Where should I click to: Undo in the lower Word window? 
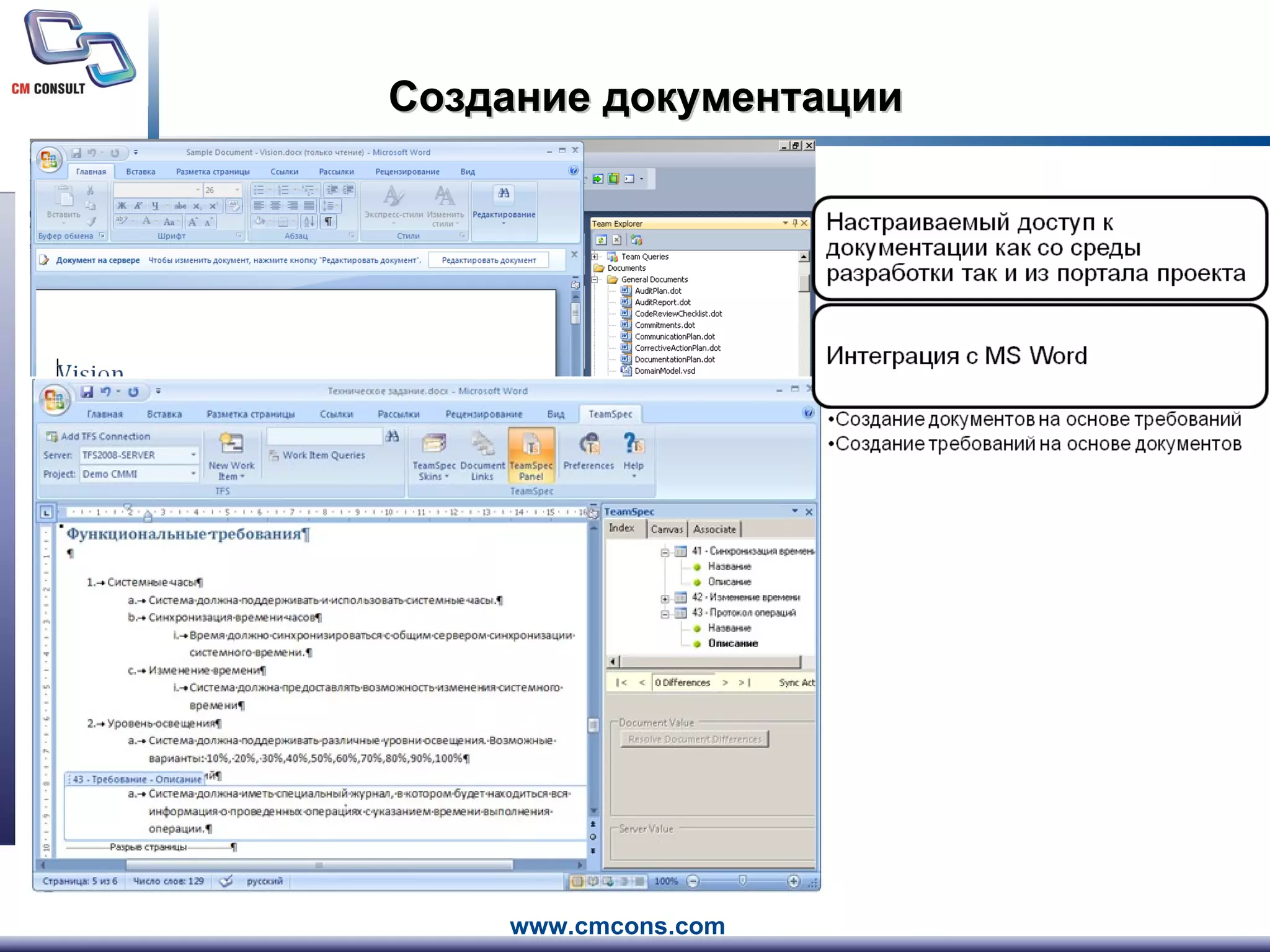click(x=106, y=391)
